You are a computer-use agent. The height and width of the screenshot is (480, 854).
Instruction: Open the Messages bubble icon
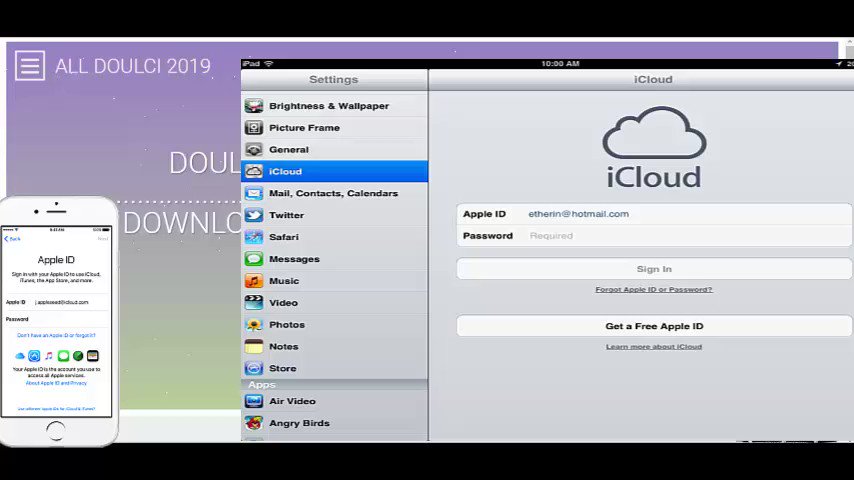[254, 259]
